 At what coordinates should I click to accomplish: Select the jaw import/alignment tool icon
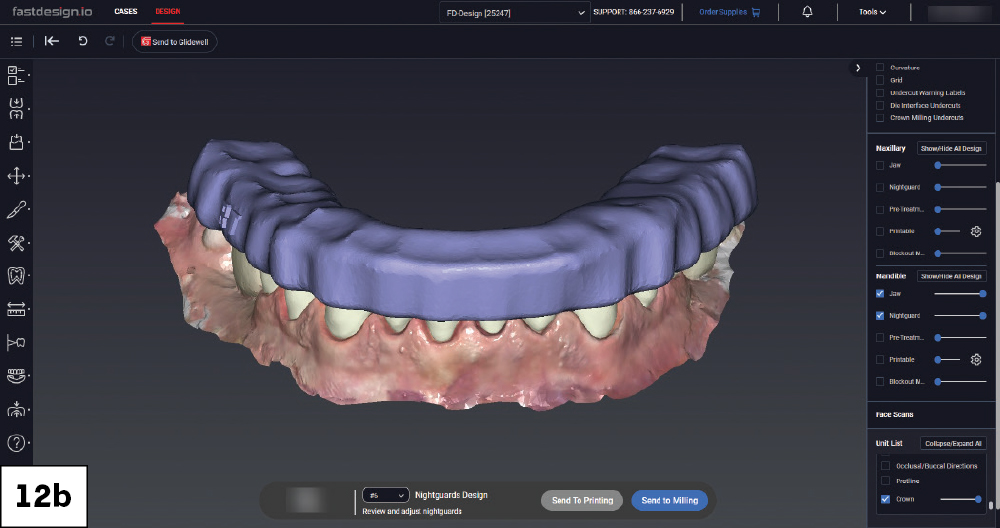pos(16,108)
